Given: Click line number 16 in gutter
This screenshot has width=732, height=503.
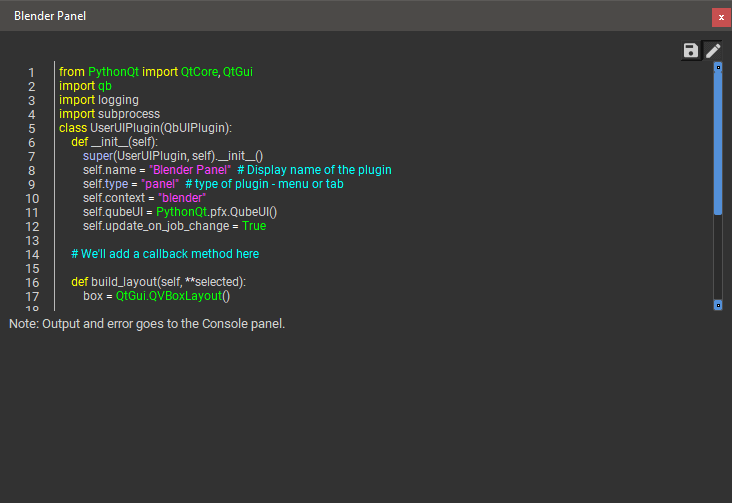Looking at the screenshot, I should coord(29,282).
